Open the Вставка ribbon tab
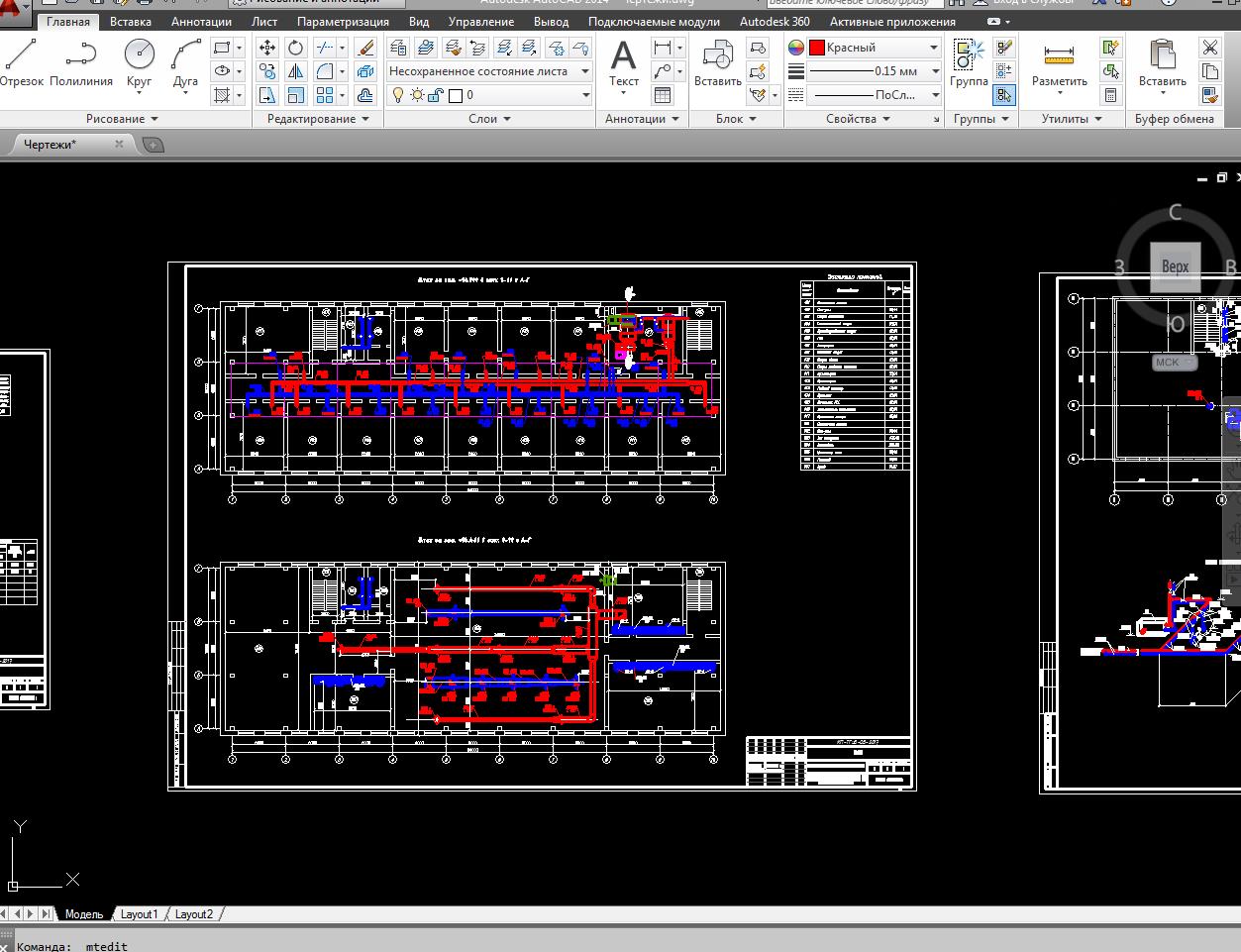The height and width of the screenshot is (952, 1241). (x=131, y=21)
